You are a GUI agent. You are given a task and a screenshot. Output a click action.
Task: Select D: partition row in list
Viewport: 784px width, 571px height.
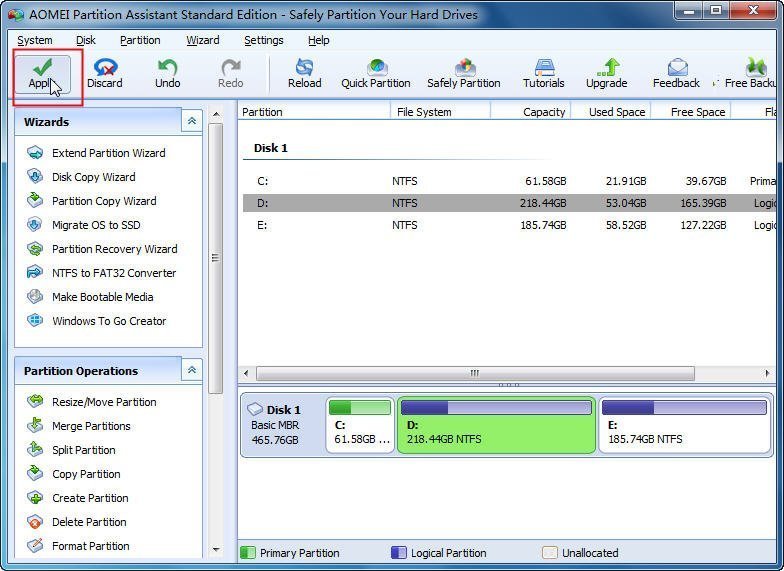pyautogui.click(x=509, y=203)
